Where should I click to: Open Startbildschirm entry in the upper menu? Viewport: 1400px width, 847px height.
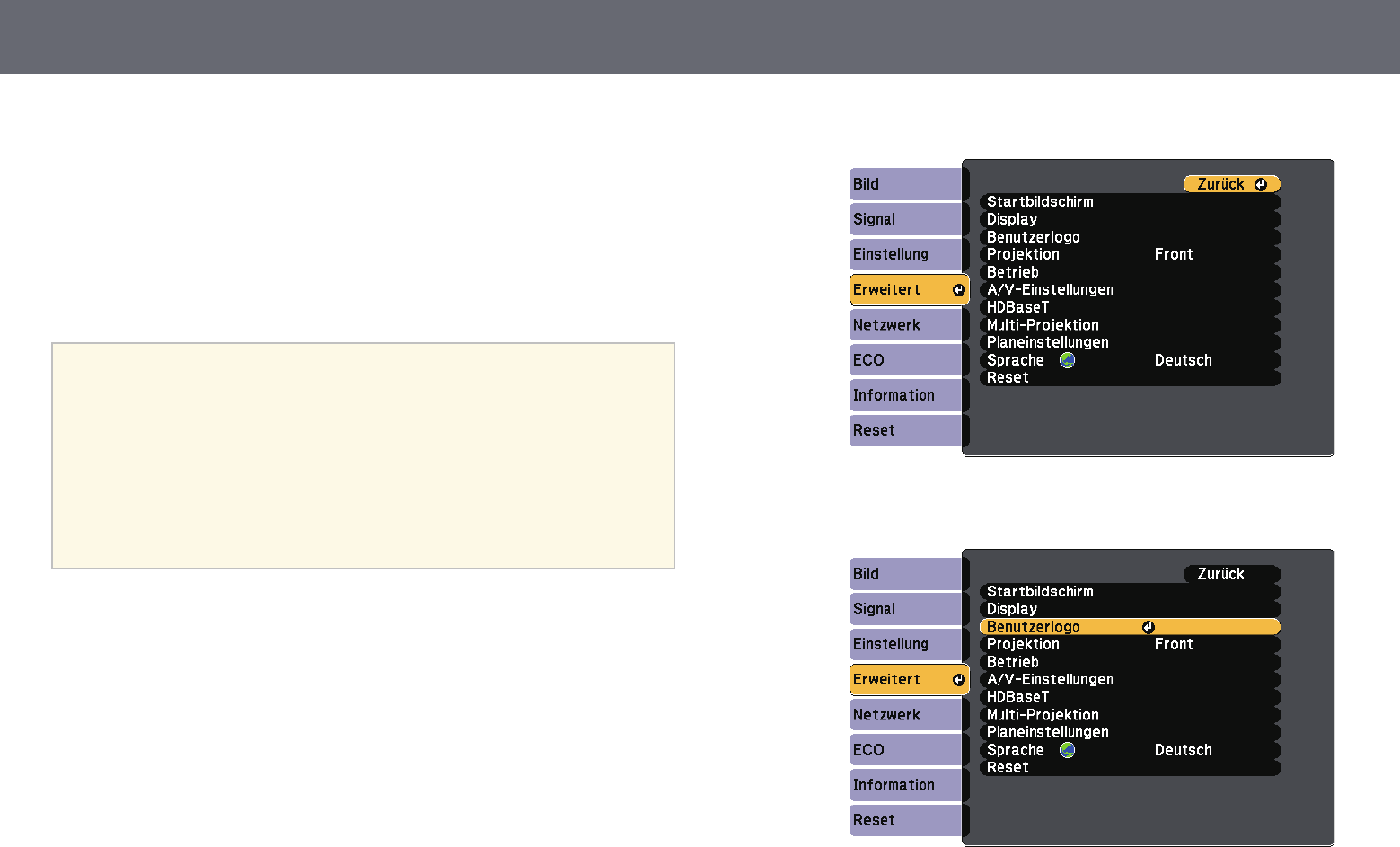coord(1040,202)
